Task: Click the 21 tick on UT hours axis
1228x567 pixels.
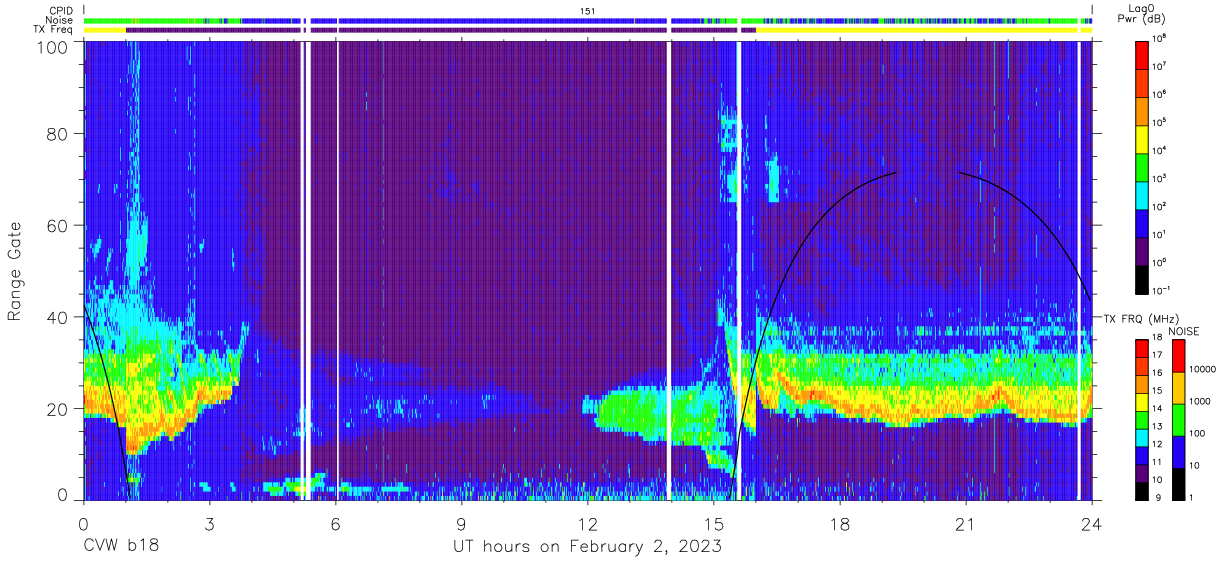Action: [966, 523]
